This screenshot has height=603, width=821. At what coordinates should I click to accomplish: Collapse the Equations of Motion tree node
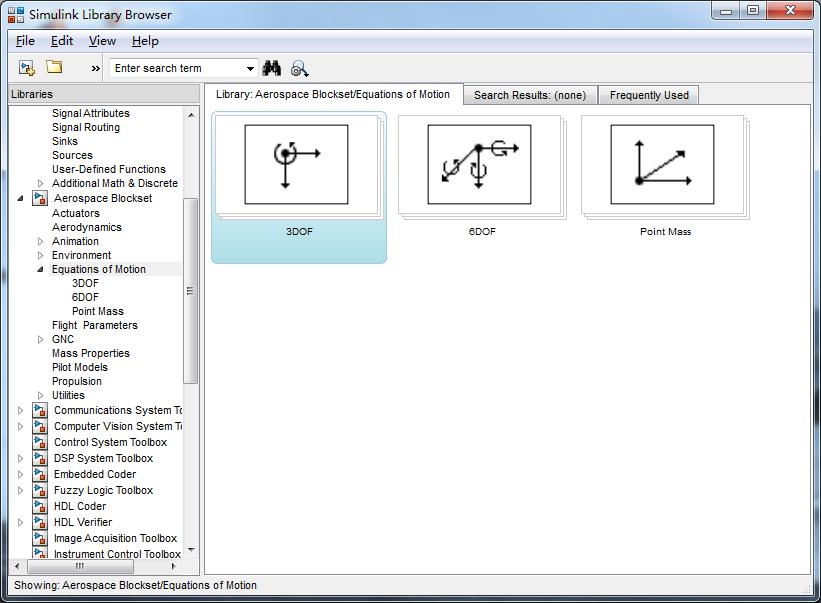[41, 269]
